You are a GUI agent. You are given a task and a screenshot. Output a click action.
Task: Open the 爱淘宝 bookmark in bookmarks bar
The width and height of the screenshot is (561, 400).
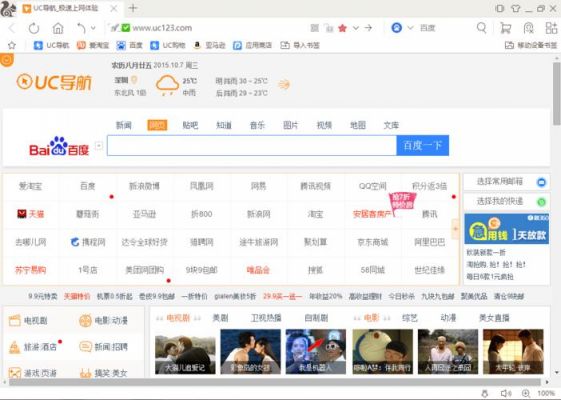[93, 45]
